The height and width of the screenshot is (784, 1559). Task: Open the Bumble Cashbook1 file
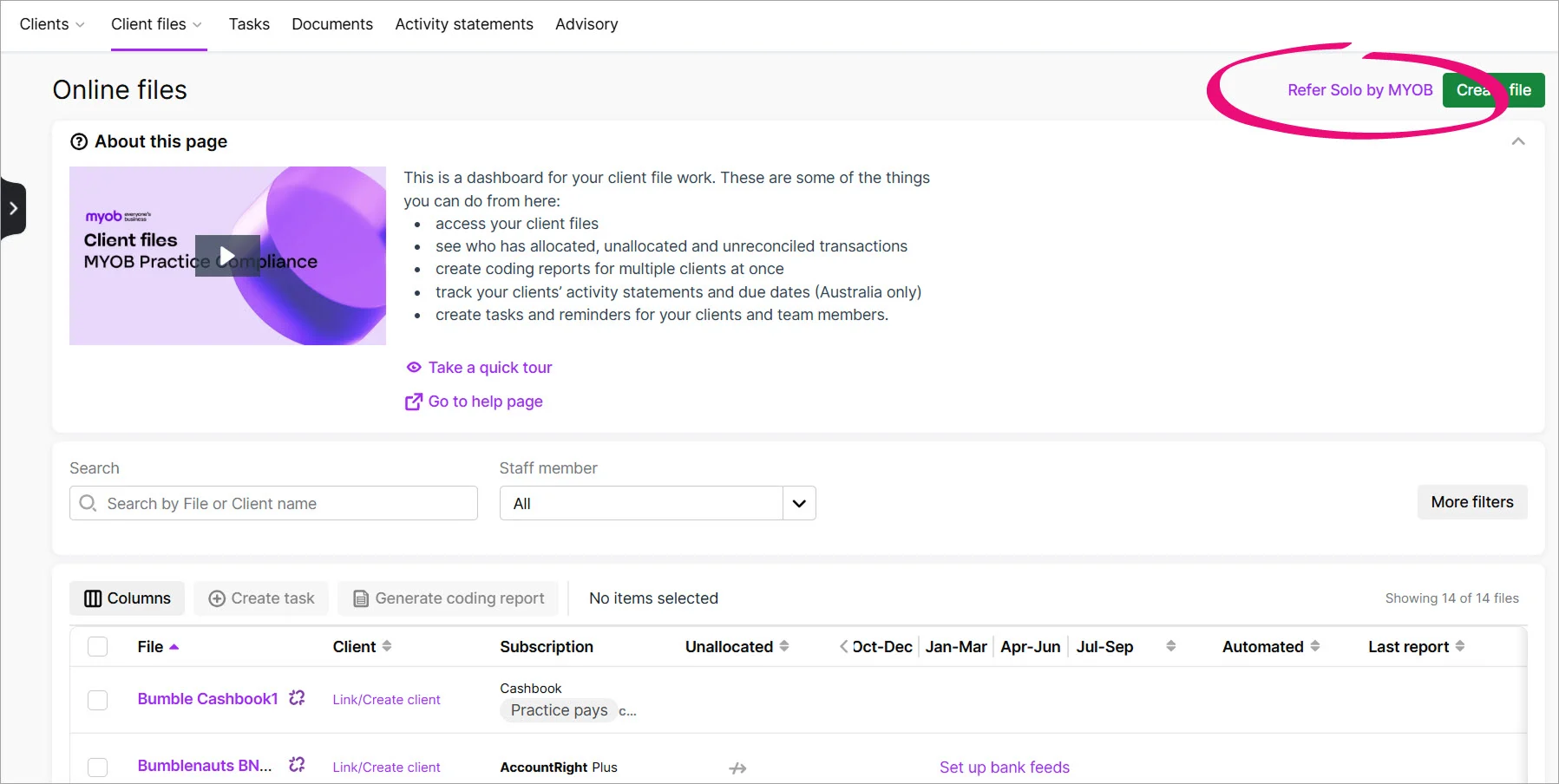(208, 699)
